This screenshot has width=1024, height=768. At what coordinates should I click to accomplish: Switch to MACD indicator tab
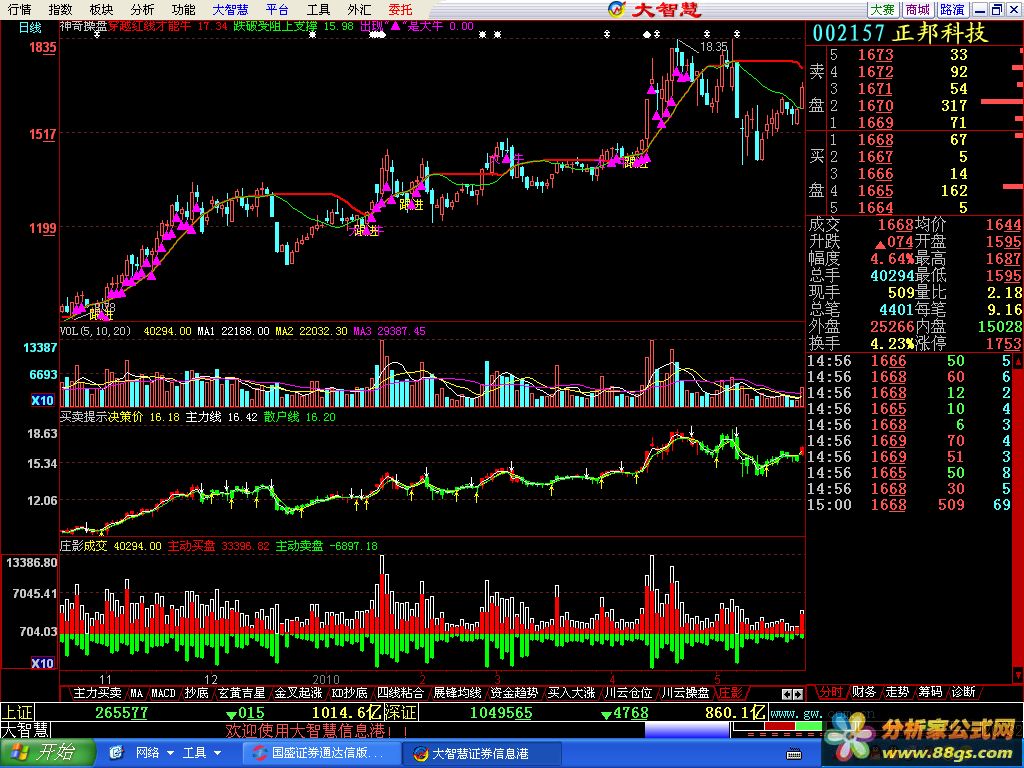coord(163,692)
